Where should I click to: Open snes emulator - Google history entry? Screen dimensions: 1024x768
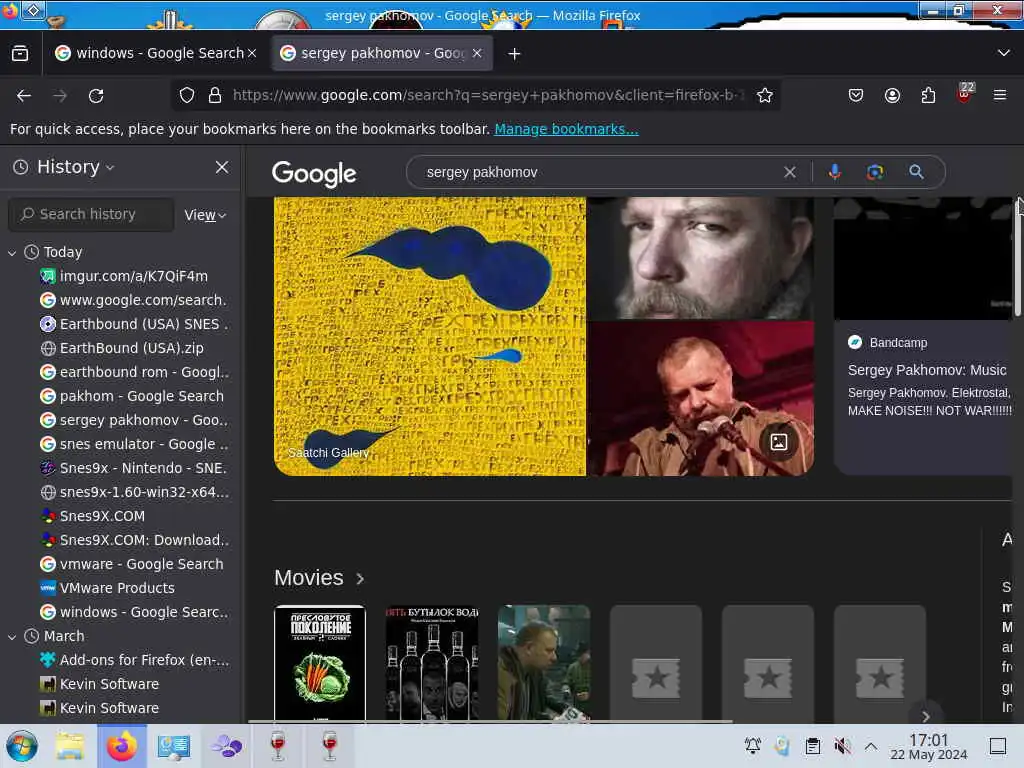(x=134, y=444)
